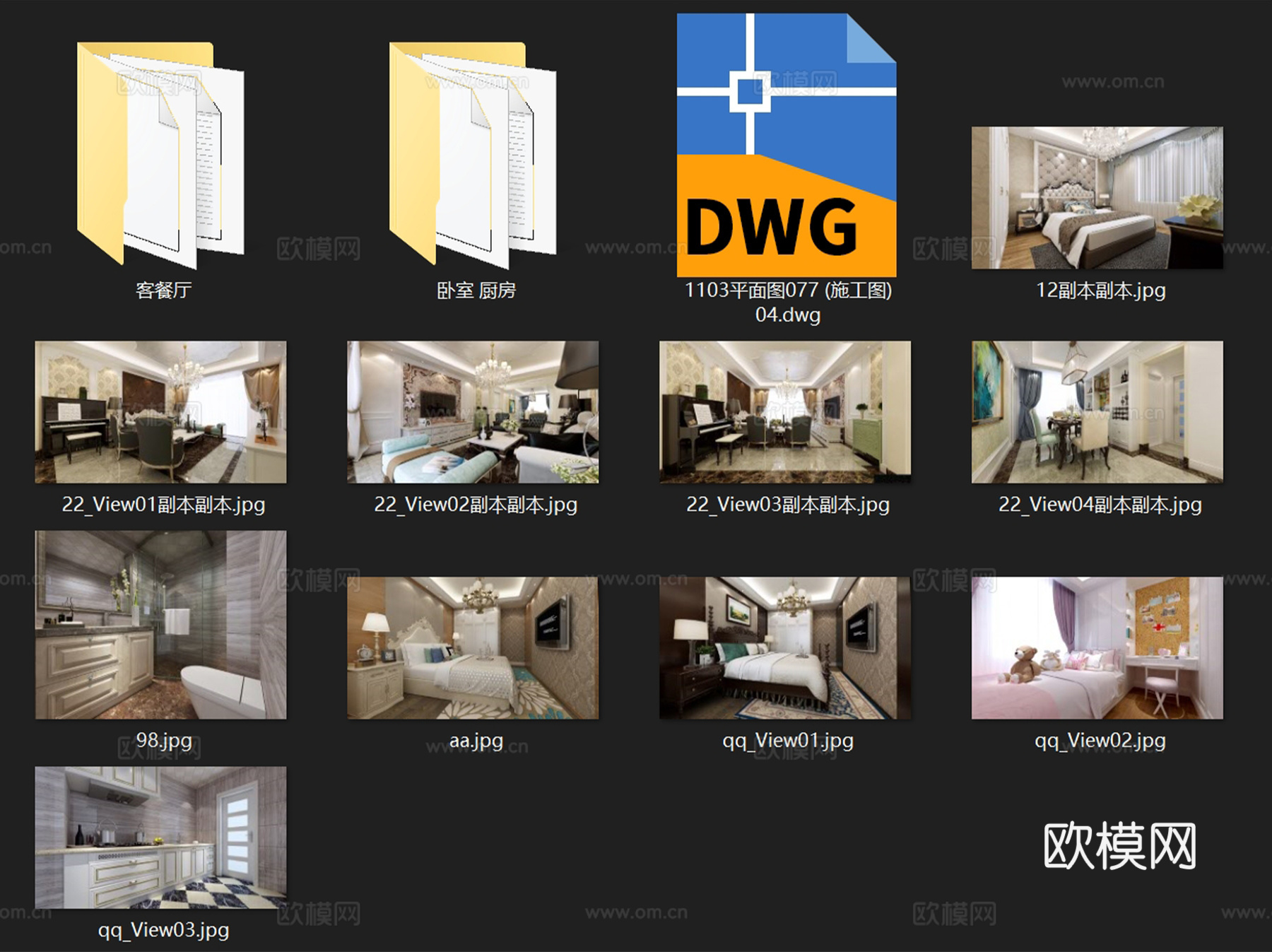Select the 22_View02副本副本.jpg thumbnail
This screenshot has width=1272, height=952.
tap(473, 412)
